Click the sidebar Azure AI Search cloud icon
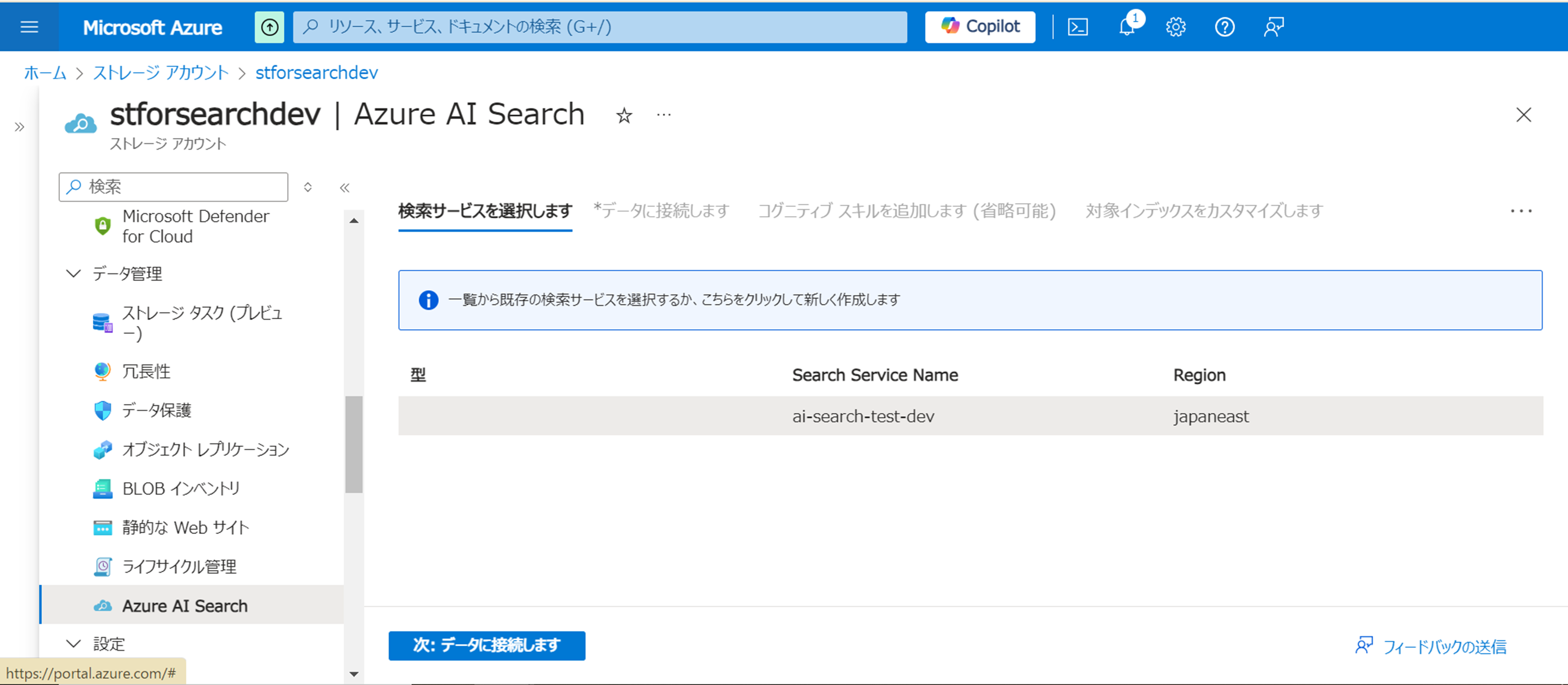Screen dimensions: 1568x685 click(x=102, y=606)
